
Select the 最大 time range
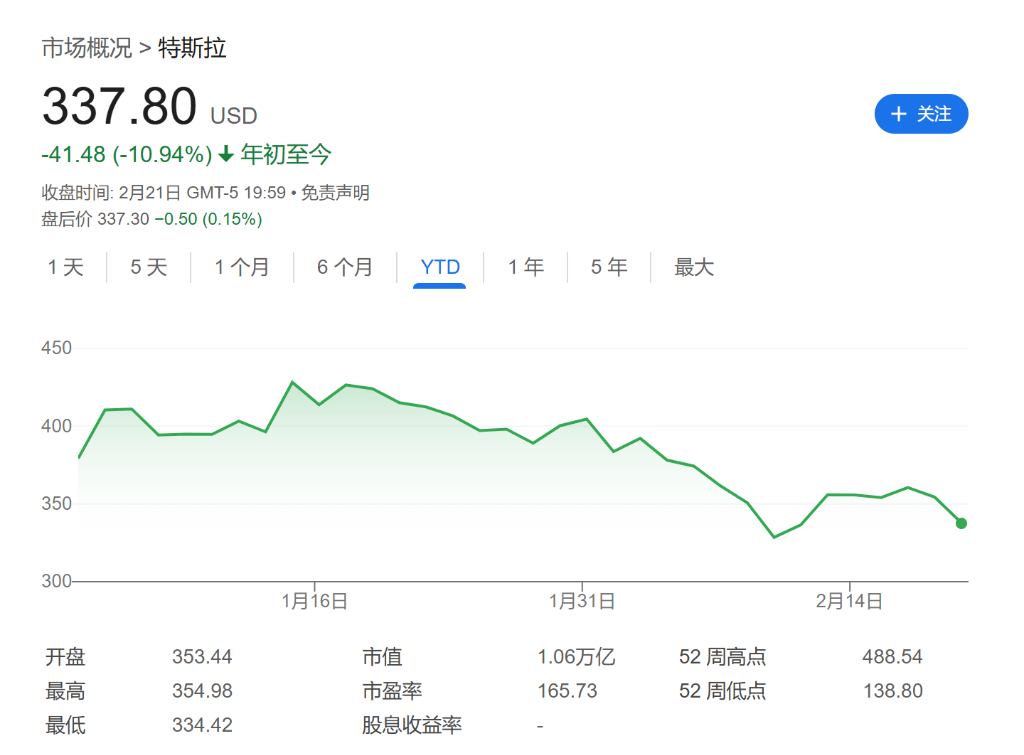click(x=693, y=267)
